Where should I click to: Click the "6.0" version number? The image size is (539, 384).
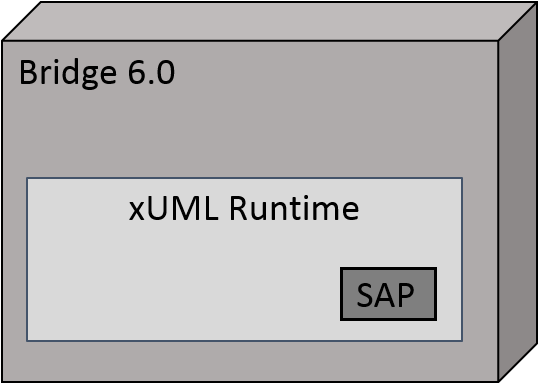152,73
